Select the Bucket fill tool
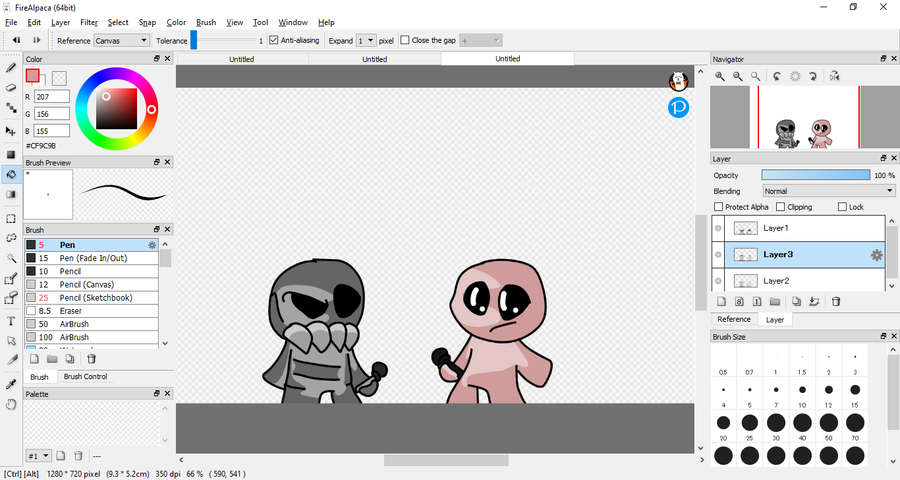This screenshot has width=900, height=480. [x=11, y=175]
